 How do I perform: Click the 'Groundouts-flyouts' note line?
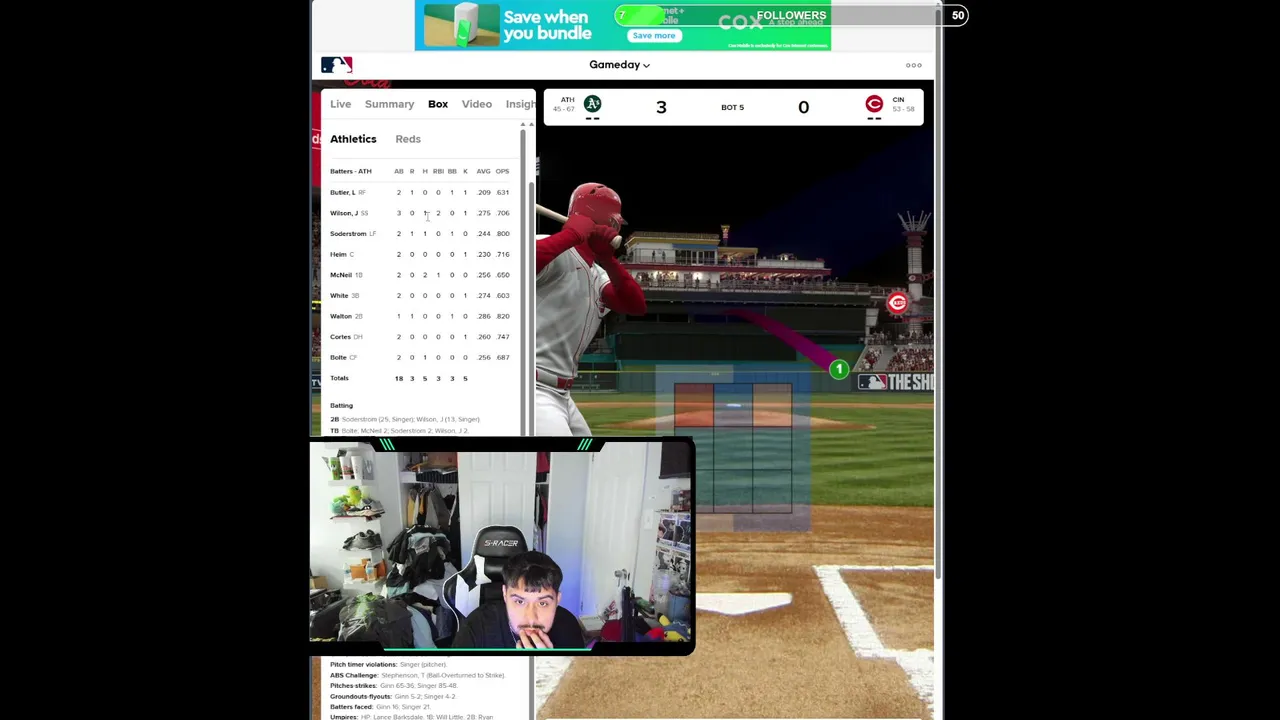point(393,696)
